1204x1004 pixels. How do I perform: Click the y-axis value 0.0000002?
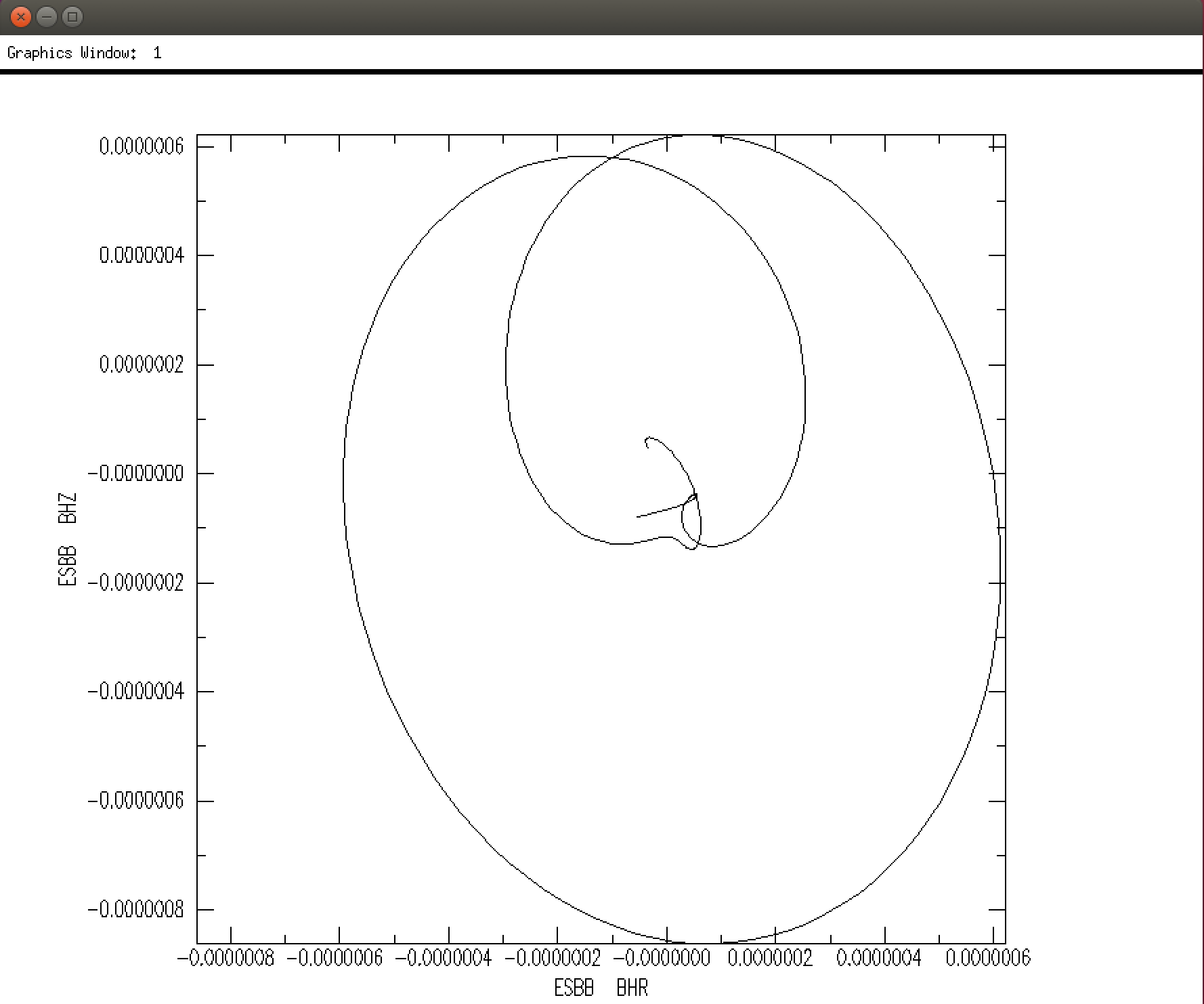142,364
